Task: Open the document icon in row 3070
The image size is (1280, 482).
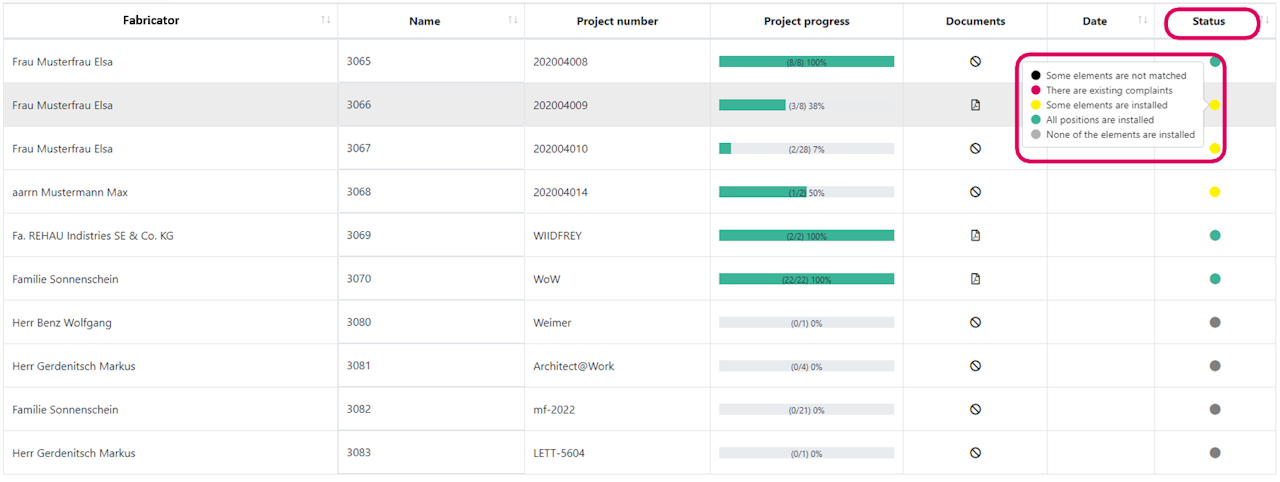Action: [975, 279]
